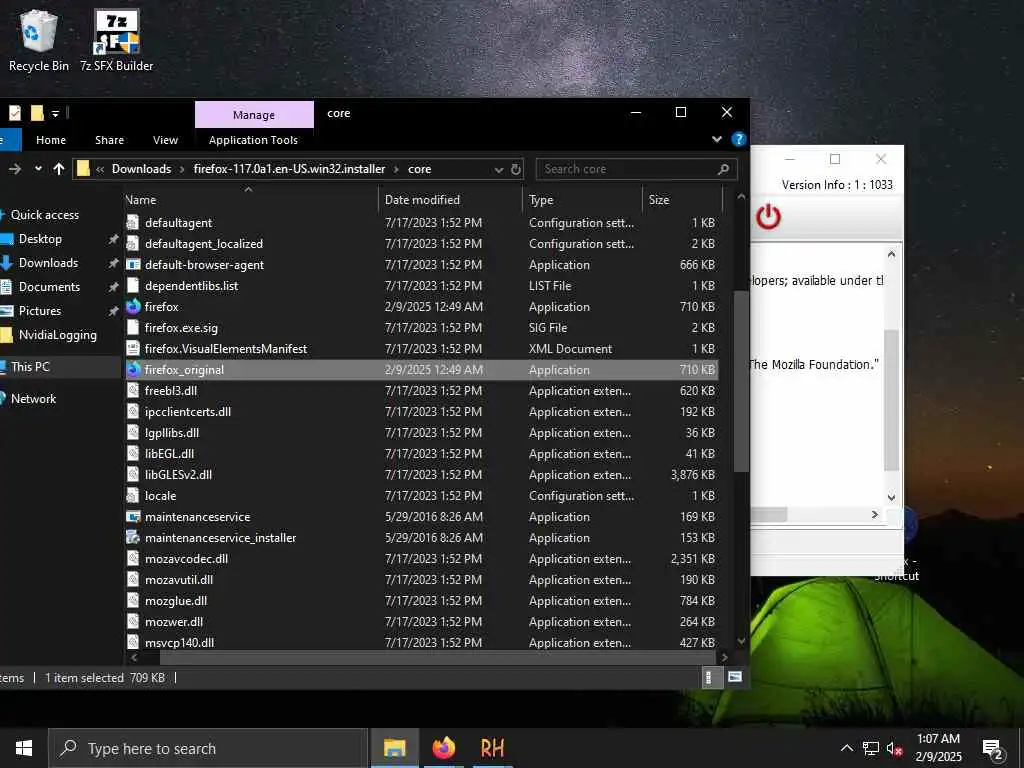Select the default-browser-agent application icon
1024x768 pixels.
(133, 264)
